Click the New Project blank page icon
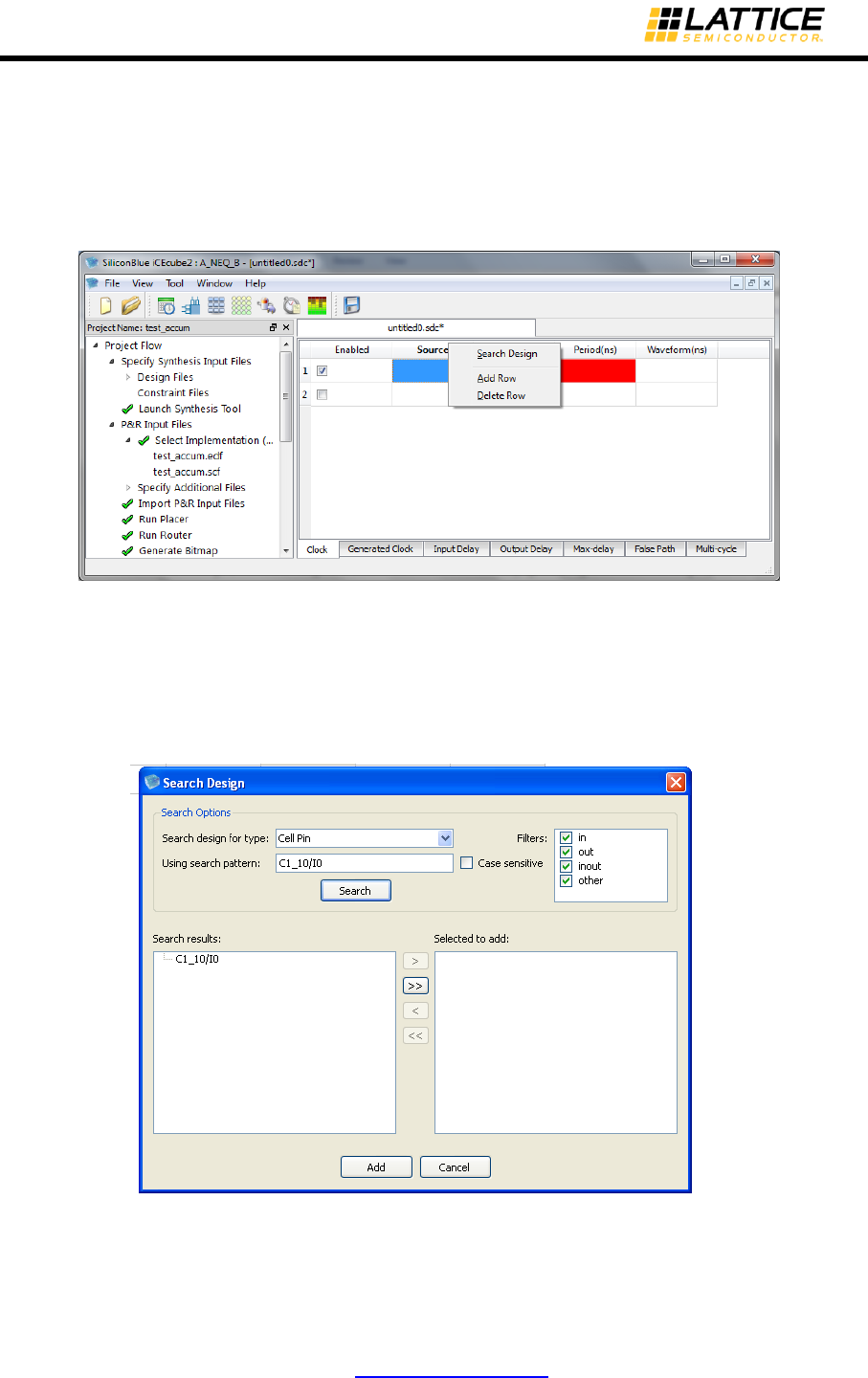The width and height of the screenshot is (868, 1378). (105, 305)
